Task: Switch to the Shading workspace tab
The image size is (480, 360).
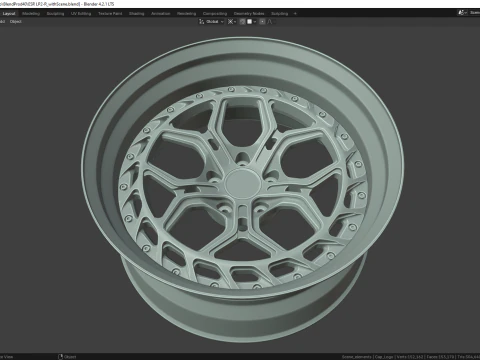Action: [137, 14]
